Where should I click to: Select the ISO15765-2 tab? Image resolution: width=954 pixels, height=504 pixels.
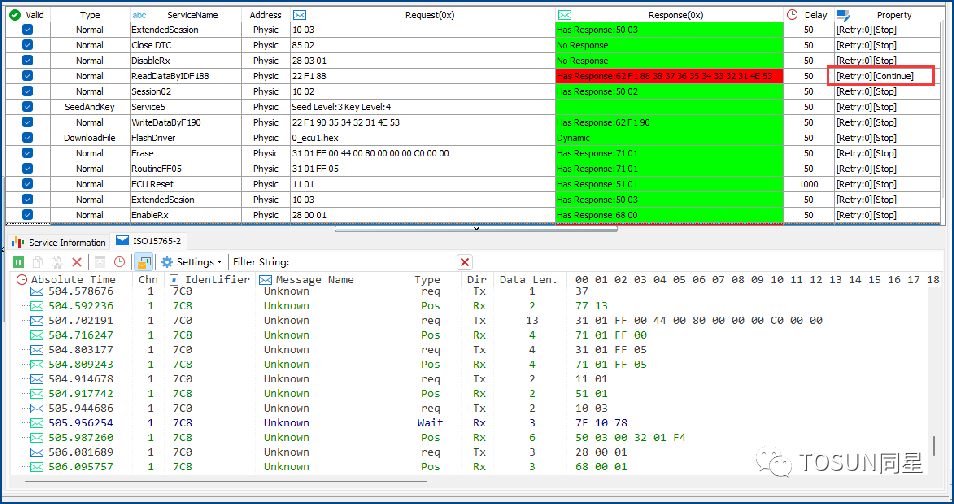pyautogui.click(x=149, y=241)
